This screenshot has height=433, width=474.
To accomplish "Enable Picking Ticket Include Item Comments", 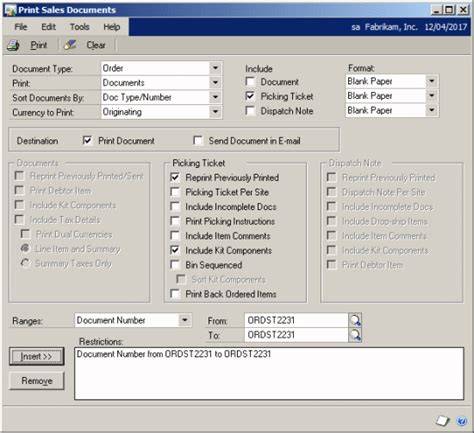I will pyautogui.click(x=175, y=235).
